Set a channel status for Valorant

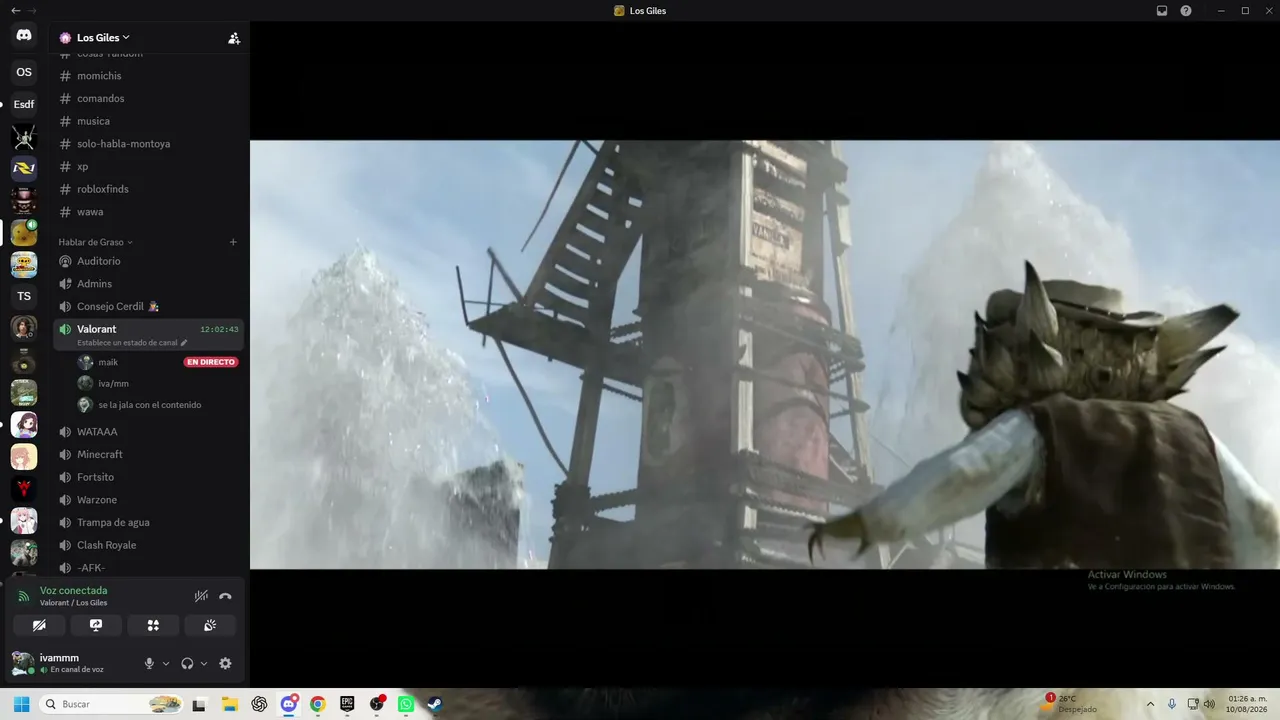tap(132, 343)
